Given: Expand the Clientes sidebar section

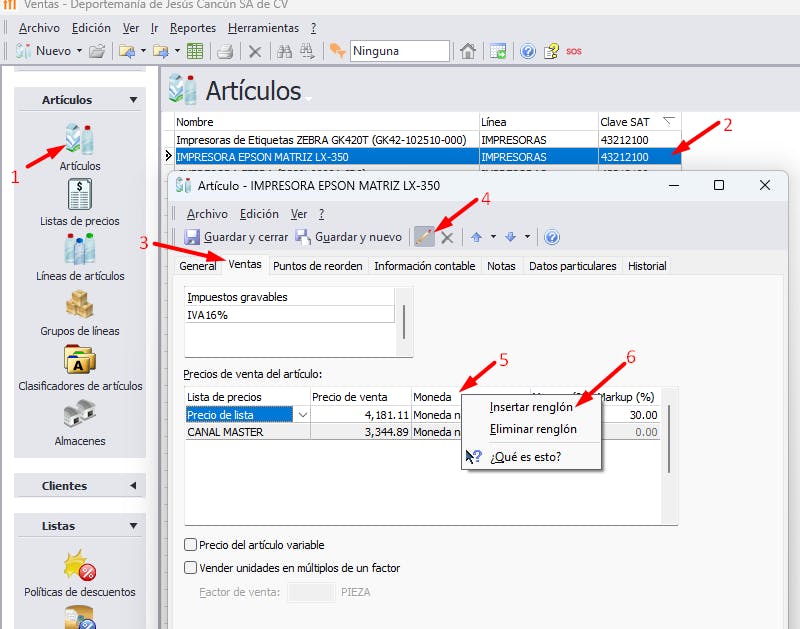Looking at the screenshot, I should click(x=133, y=486).
